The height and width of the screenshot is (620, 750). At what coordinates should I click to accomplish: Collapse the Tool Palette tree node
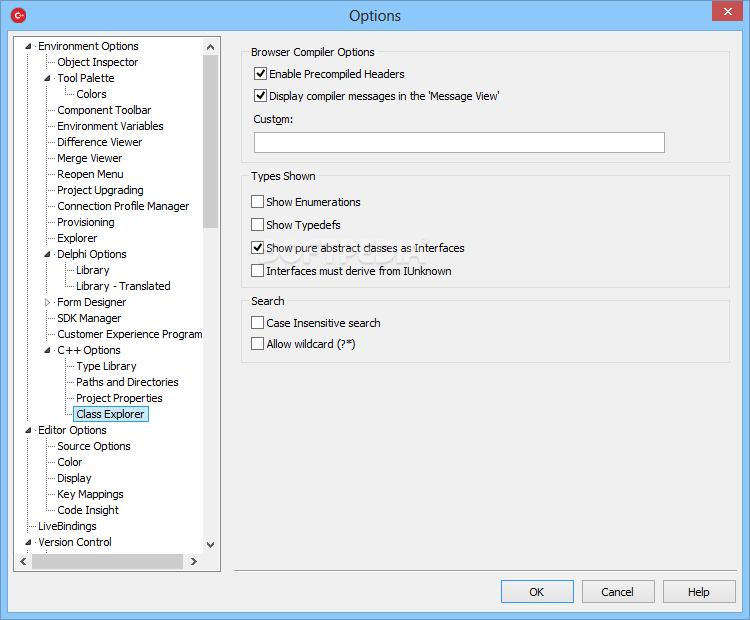click(x=47, y=78)
